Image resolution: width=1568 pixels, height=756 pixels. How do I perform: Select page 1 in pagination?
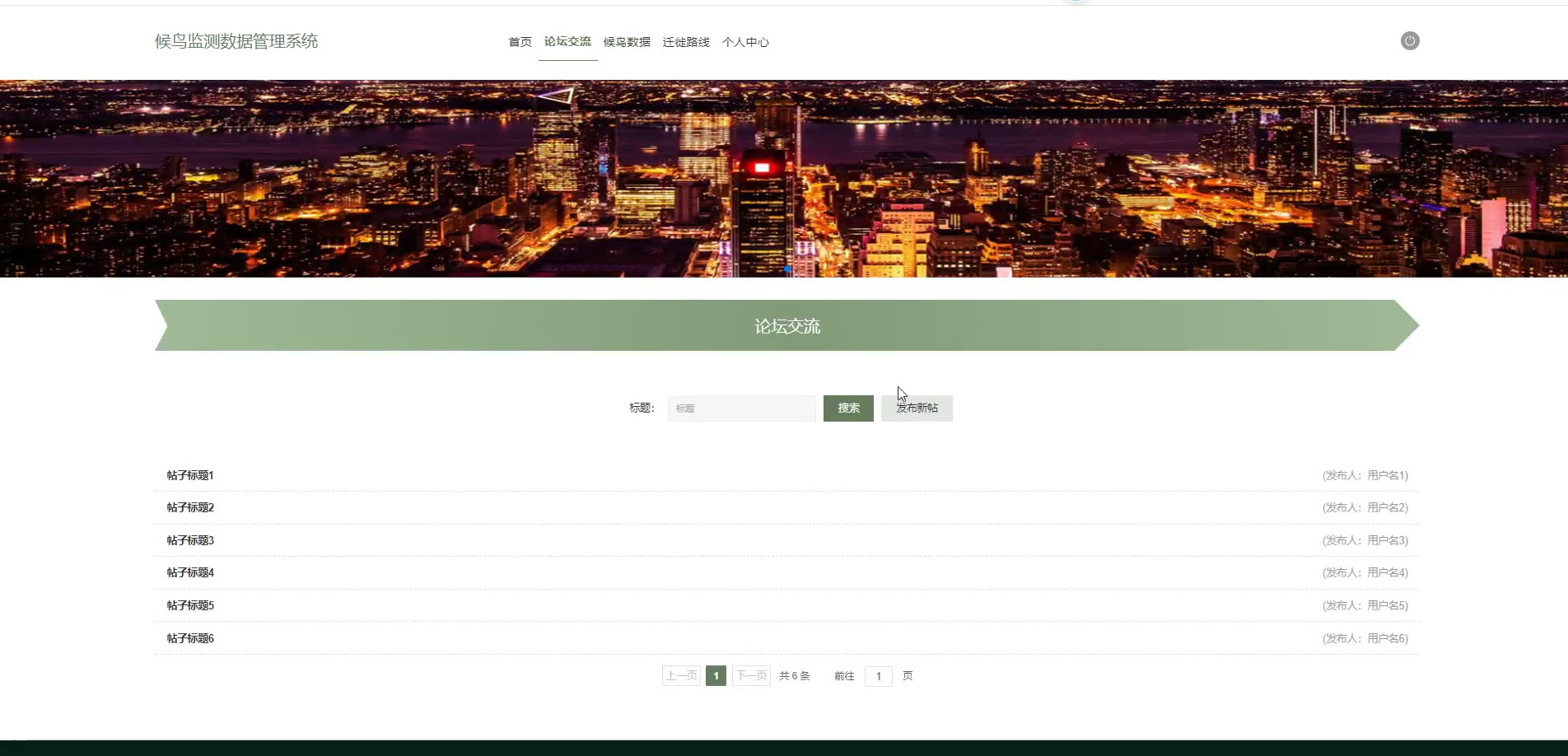point(716,676)
